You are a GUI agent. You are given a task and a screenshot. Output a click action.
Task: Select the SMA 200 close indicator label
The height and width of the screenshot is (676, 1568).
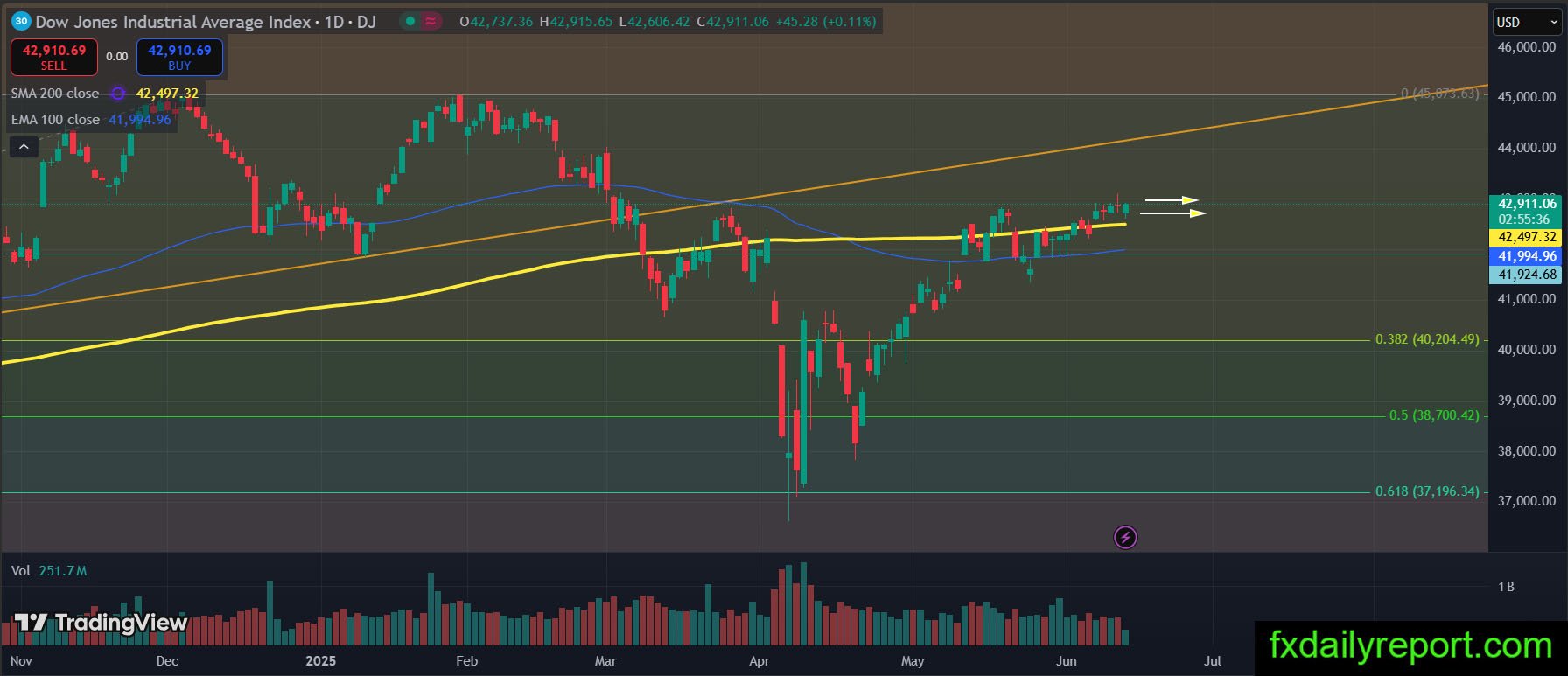tap(55, 94)
